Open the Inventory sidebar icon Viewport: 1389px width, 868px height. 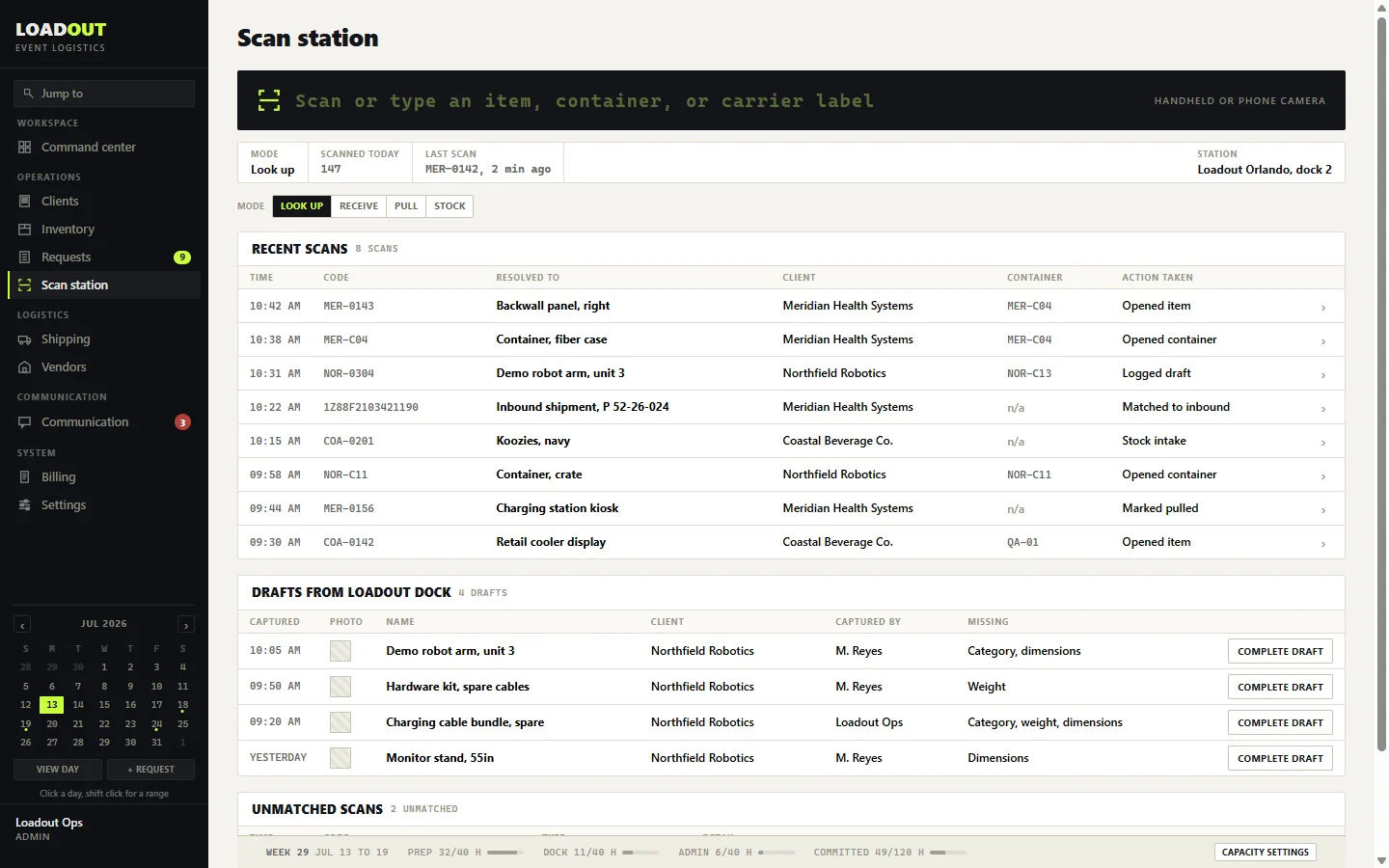25,230
